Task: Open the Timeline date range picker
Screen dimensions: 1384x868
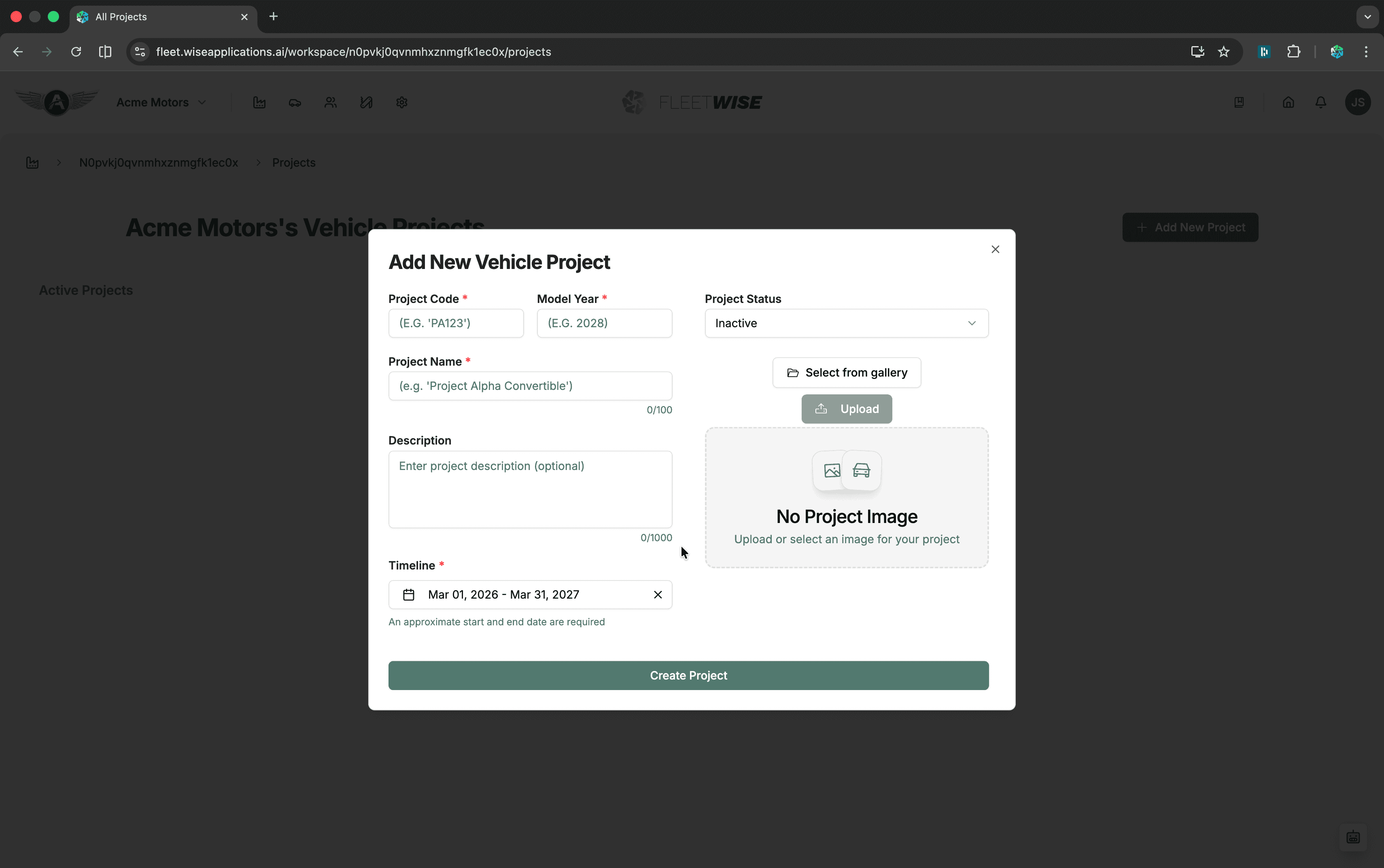Action: [x=530, y=595]
